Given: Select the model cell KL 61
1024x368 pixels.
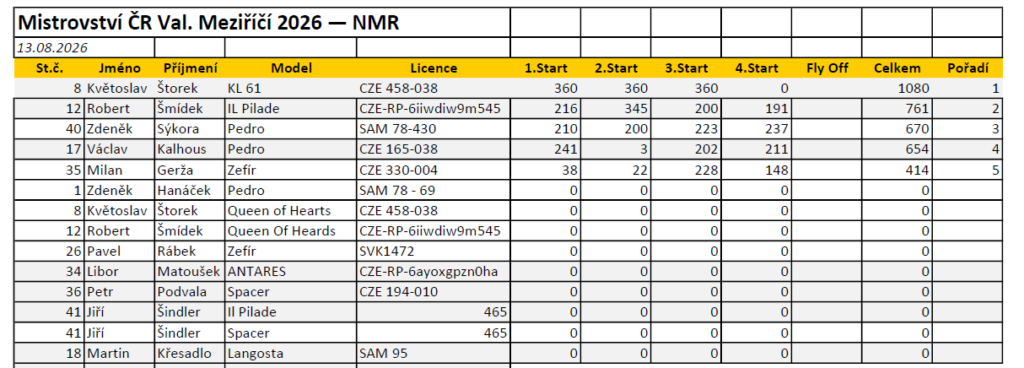Looking at the screenshot, I should click(x=291, y=88).
